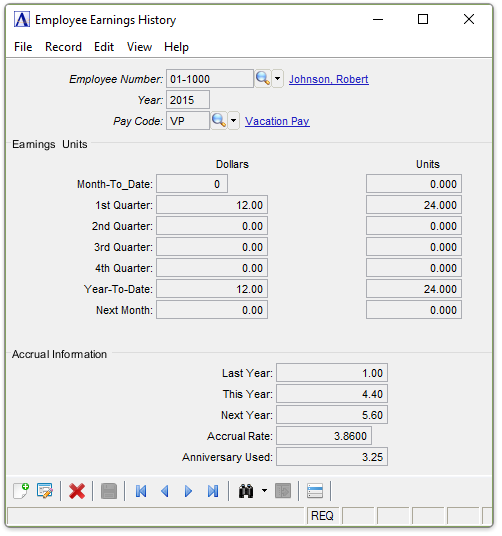
Task: Open the Record menu
Action: pos(63,47)
